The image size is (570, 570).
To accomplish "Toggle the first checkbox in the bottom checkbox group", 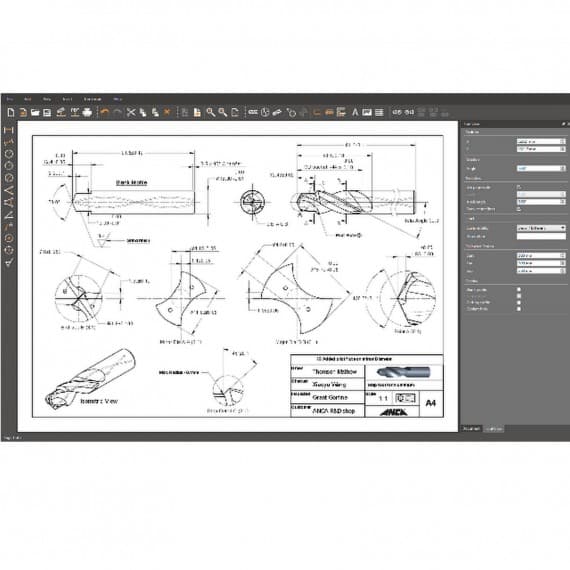I will pyautogui.click(x=519, y=290).
